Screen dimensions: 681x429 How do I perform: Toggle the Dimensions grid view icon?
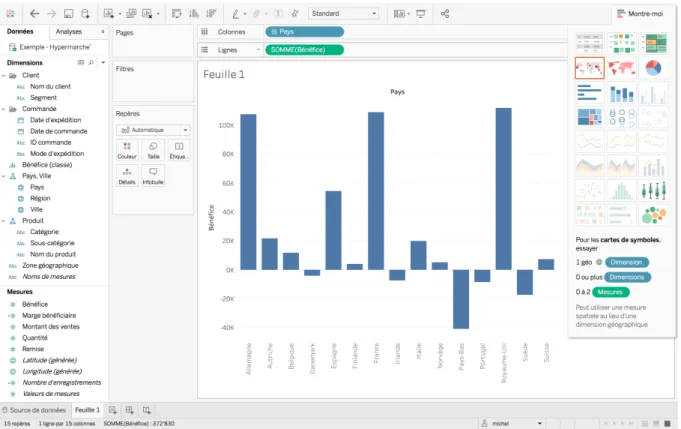pos(81,63)
